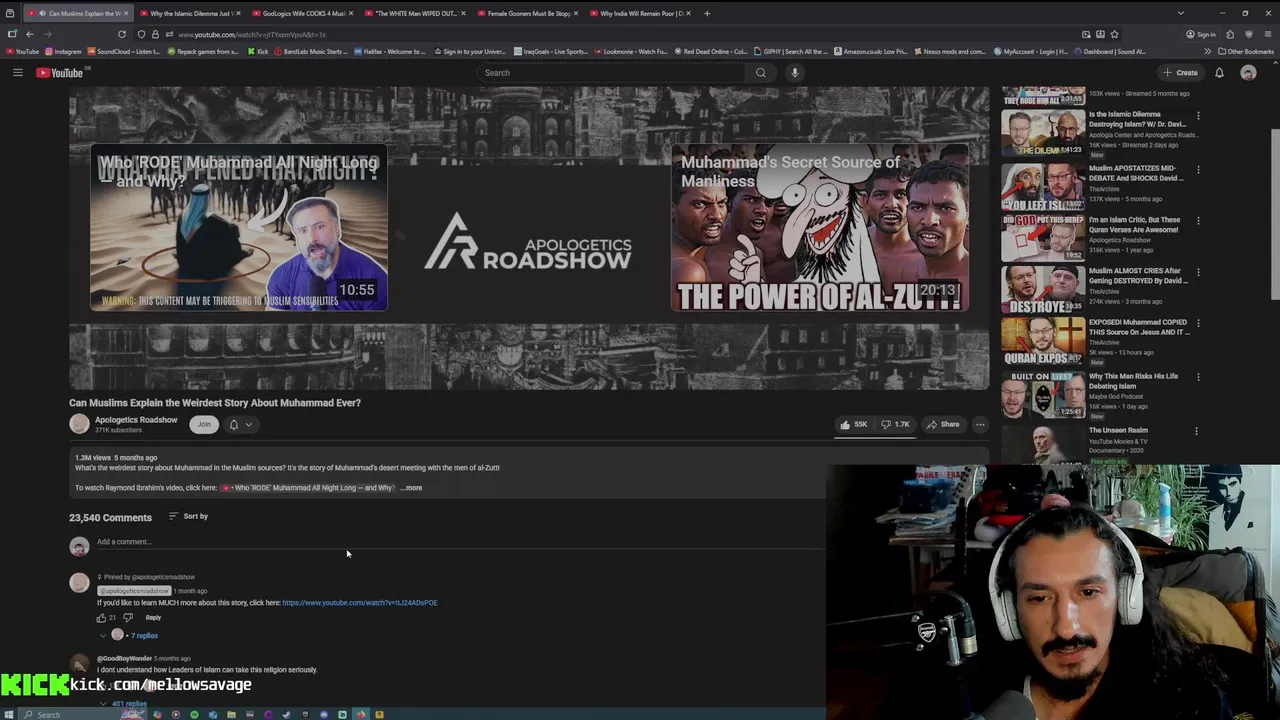Open @GoodBoyWonder commenter profile
The width and height of the screenshot is (1280, 720).
pos(124,658)
